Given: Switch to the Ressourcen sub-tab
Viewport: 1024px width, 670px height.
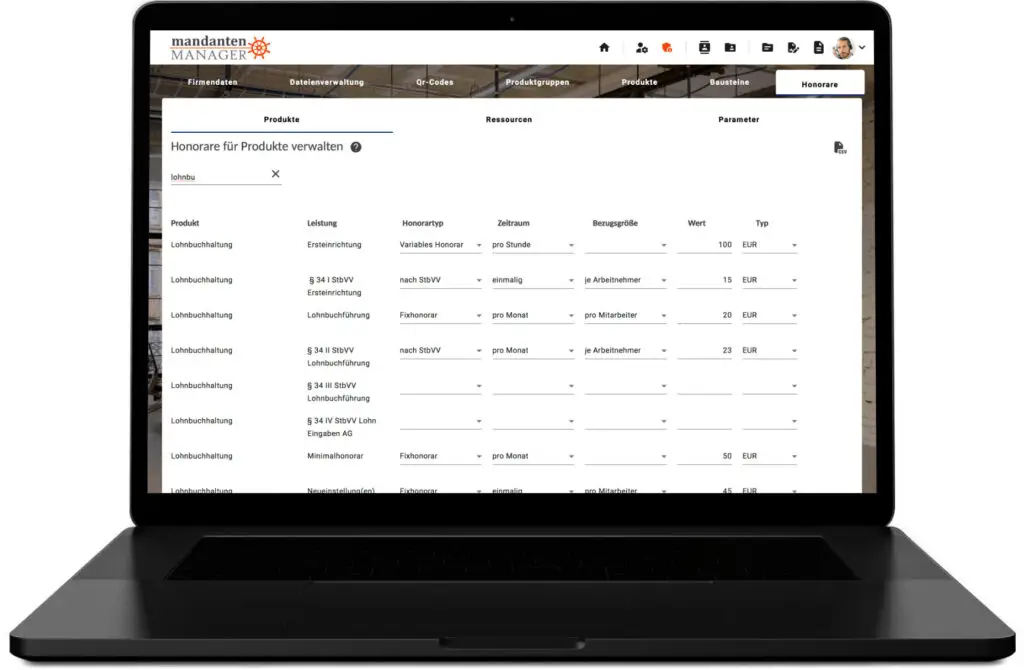Looking at the screenshot, I should click(x=509, y=120).
